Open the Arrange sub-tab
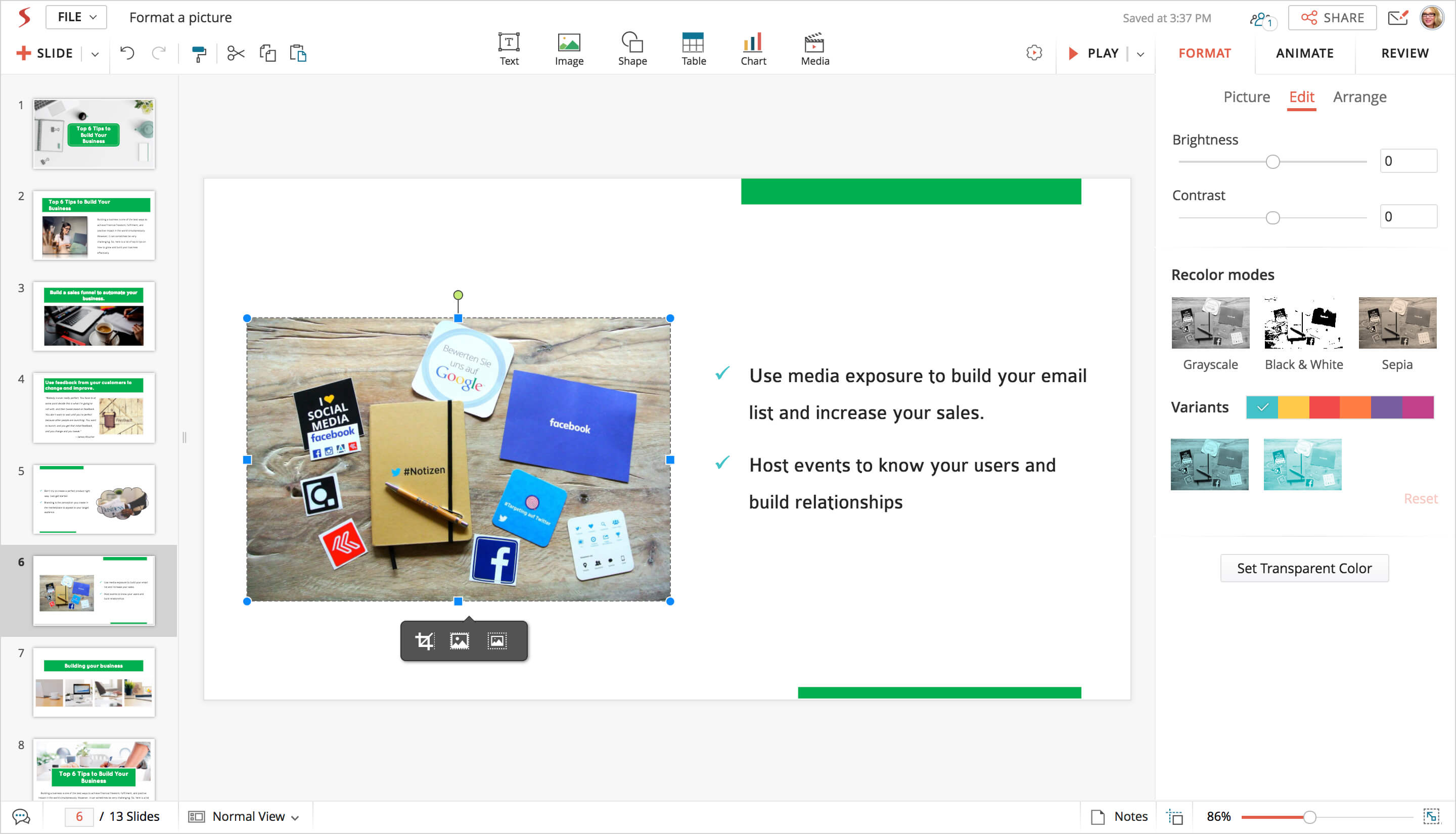This screenshot has width=1456, height=834. tap(1359, 97)
